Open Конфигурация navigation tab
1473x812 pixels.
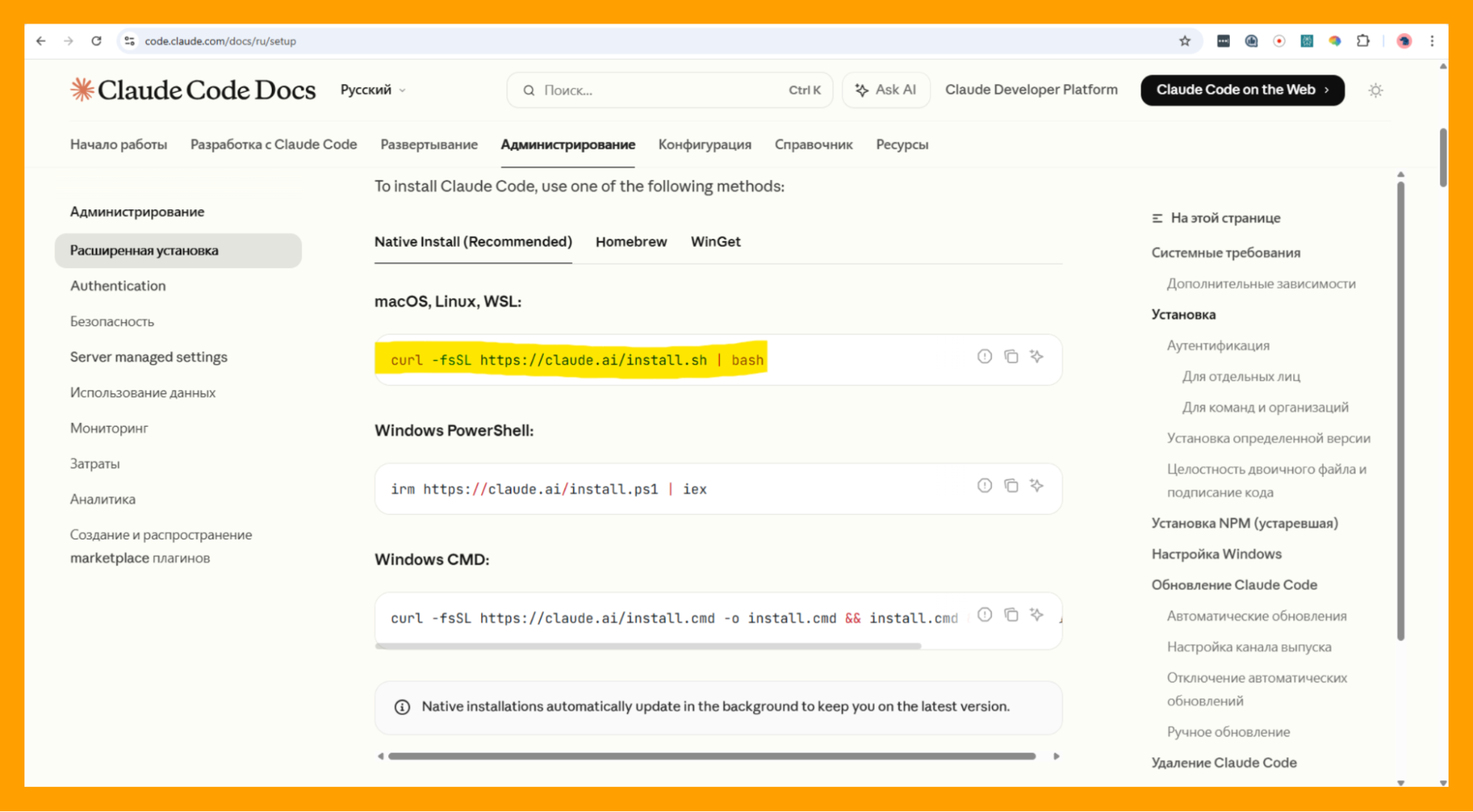pos(704,144)
